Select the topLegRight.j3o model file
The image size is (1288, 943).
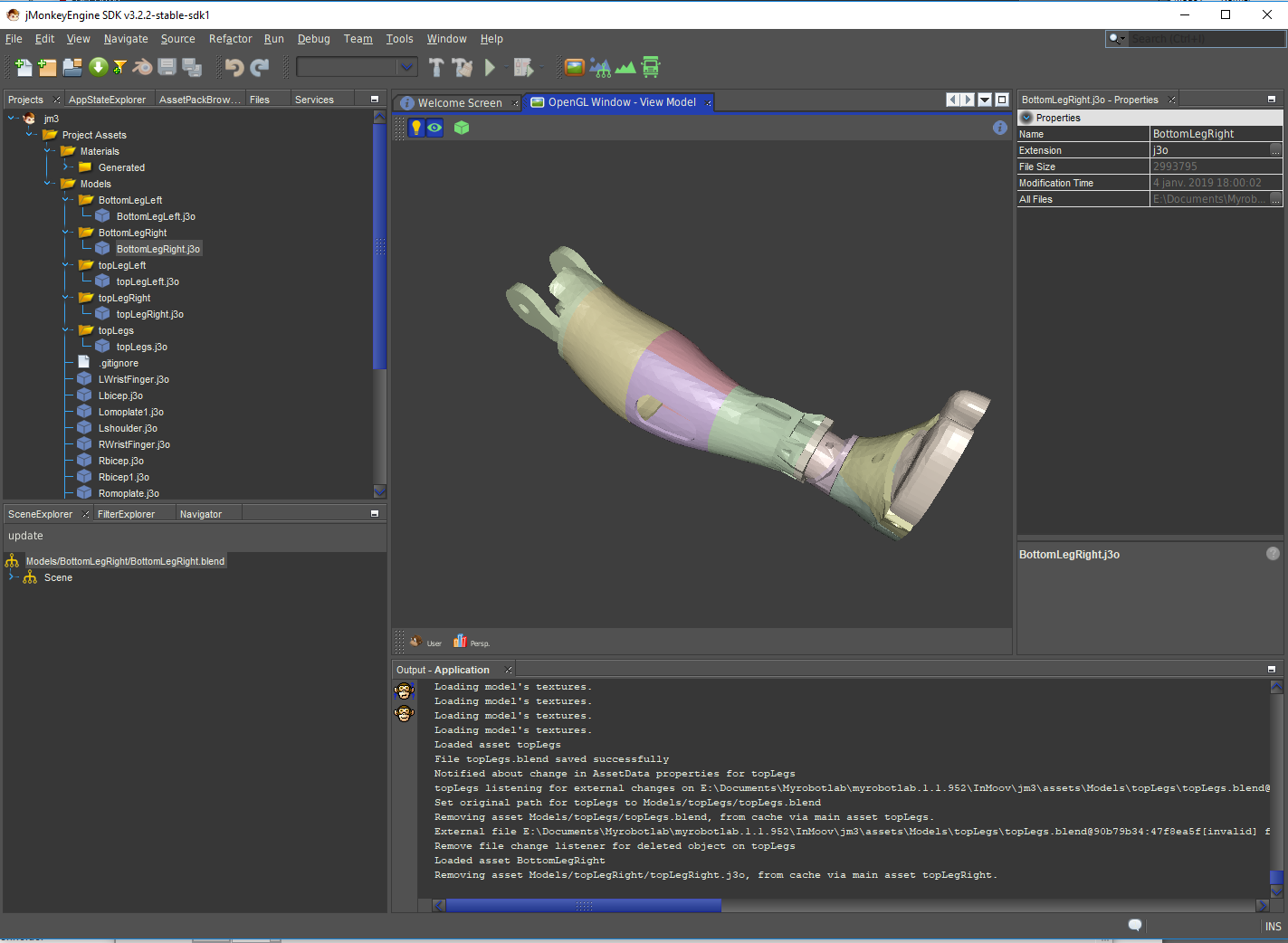(x=149, y=314)
